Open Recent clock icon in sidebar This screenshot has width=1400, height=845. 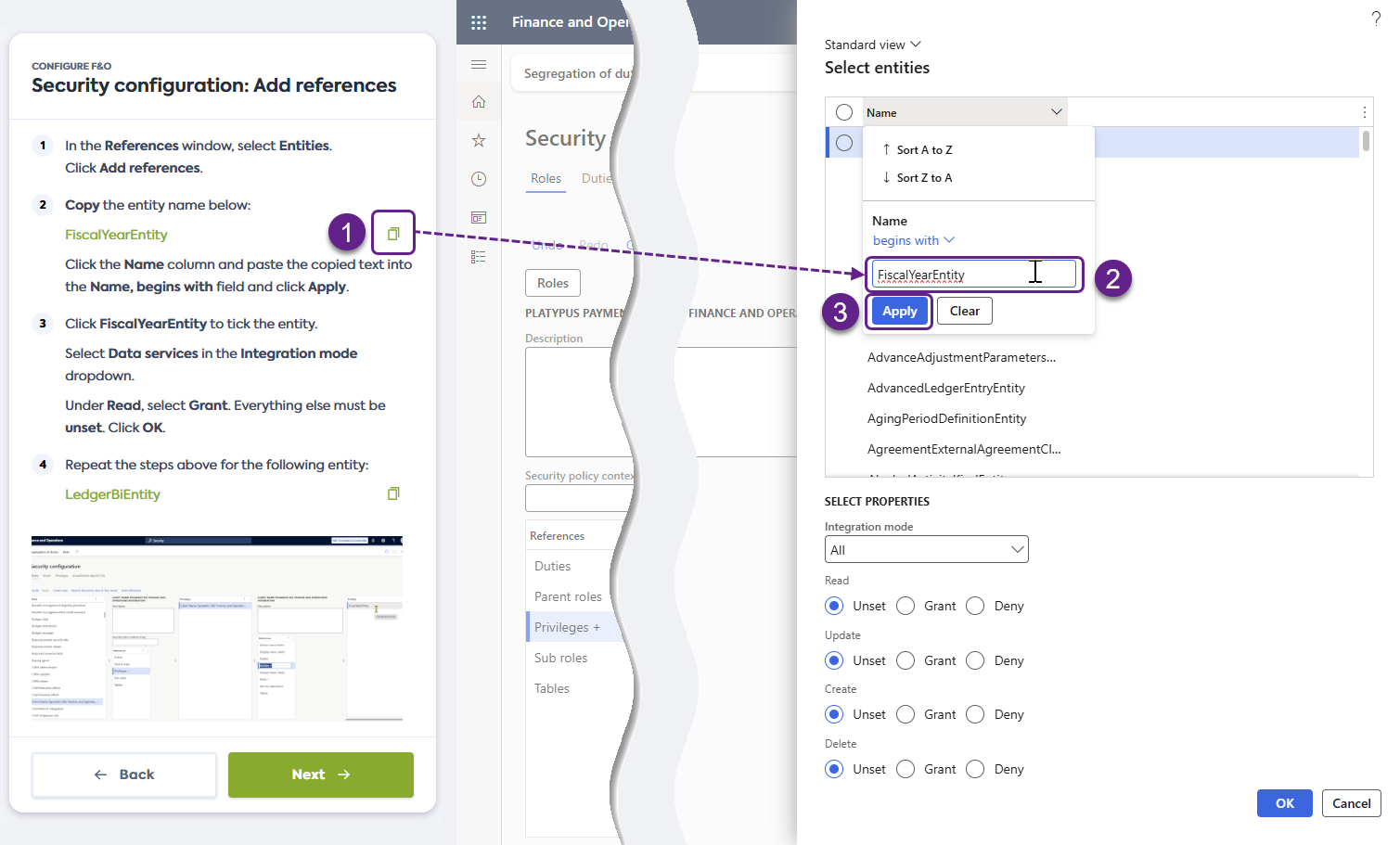coord(479,179)
